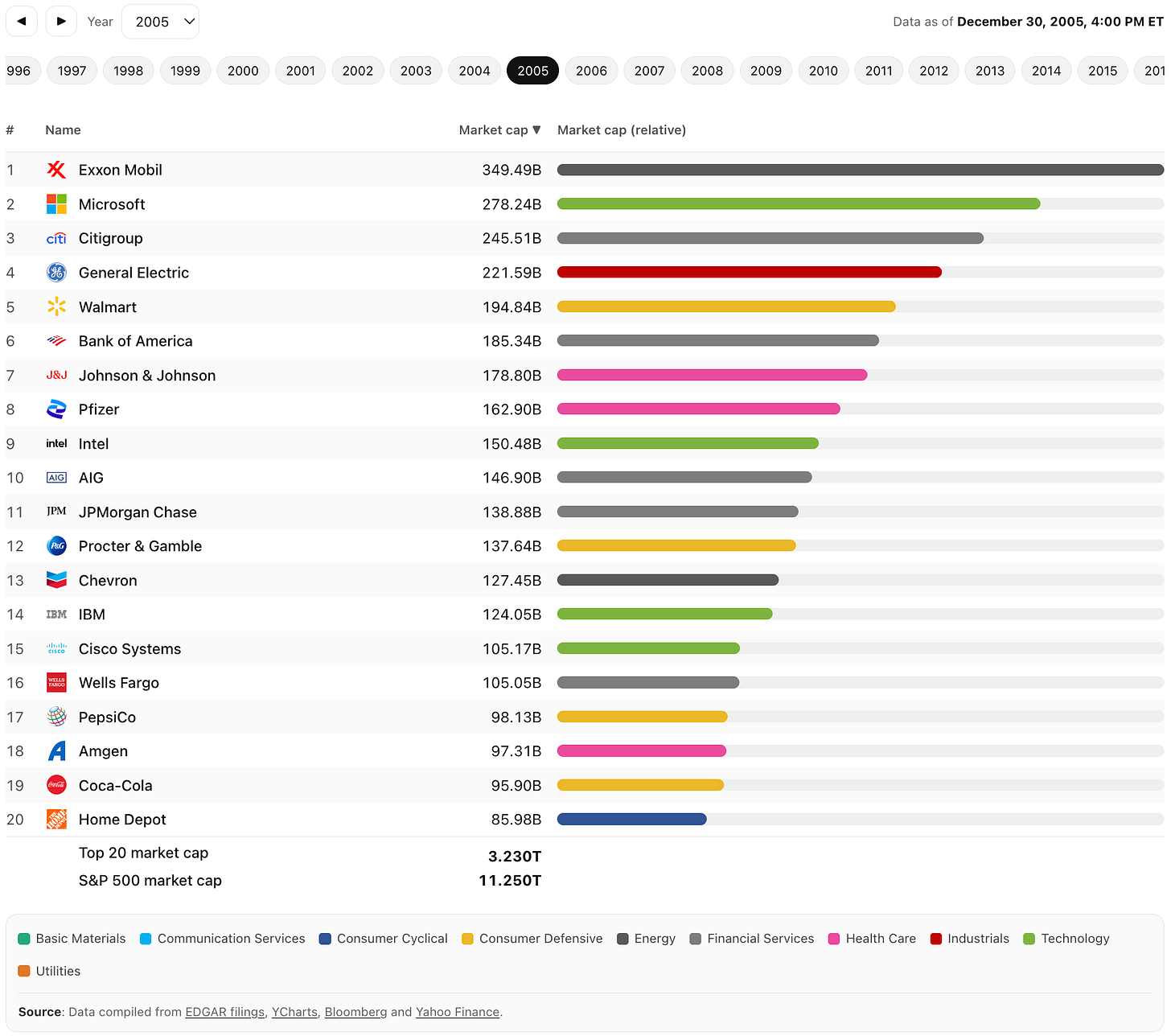This screenshot has width=1171, height=1036.
Task: Select the 2006 year tab
Action: pos(591,71)
